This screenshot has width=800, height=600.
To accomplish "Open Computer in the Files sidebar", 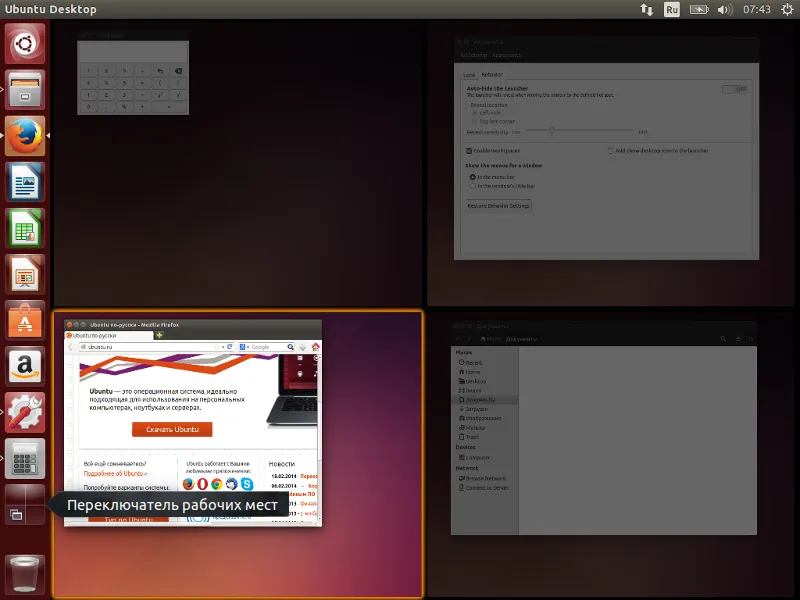I will (474, 458).
